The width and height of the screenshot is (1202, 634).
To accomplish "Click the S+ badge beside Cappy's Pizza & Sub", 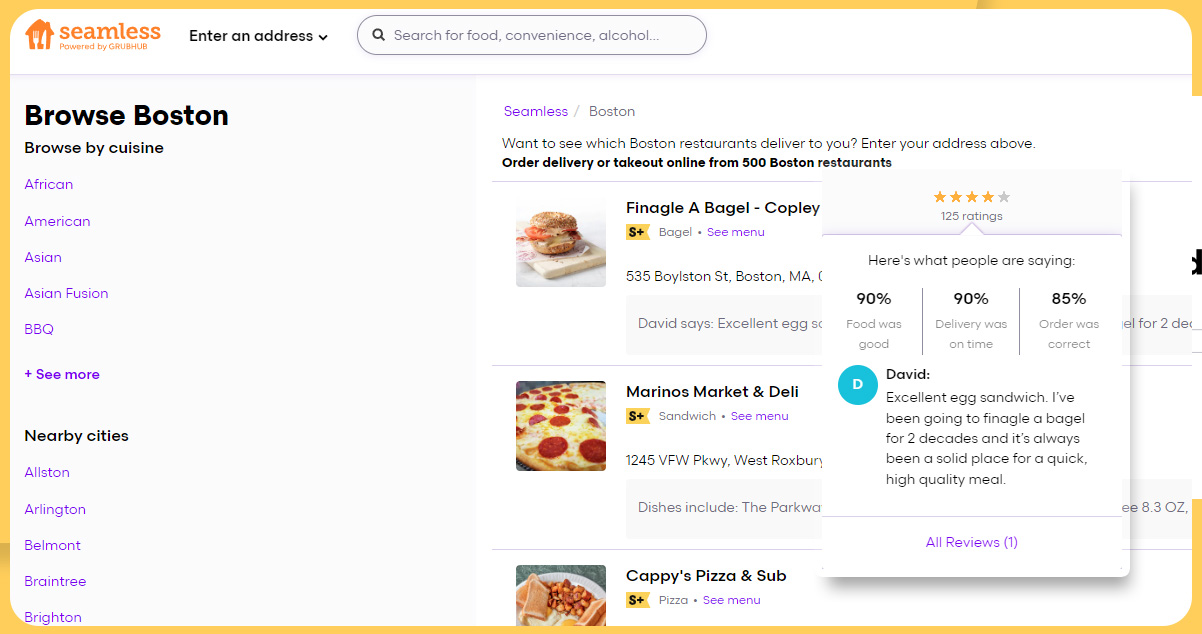I will pos(637,600).
